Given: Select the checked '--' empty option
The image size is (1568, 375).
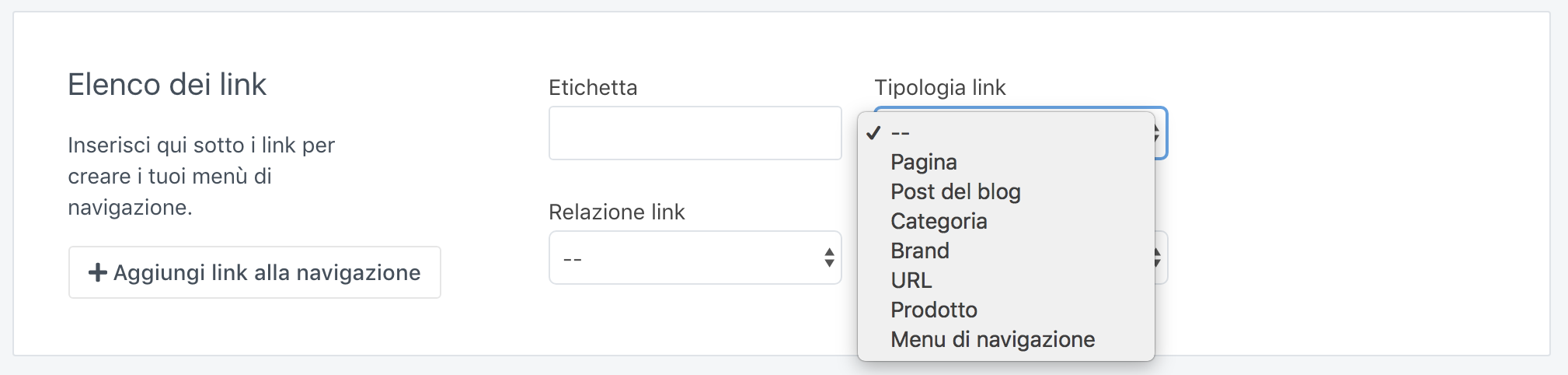Looking at the screenshot, I should [900, 133].
